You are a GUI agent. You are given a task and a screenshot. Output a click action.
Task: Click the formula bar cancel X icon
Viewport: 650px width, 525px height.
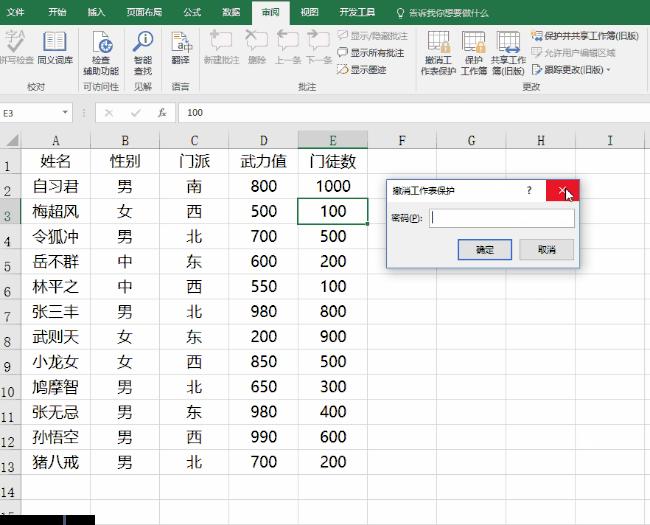point(109,113)
